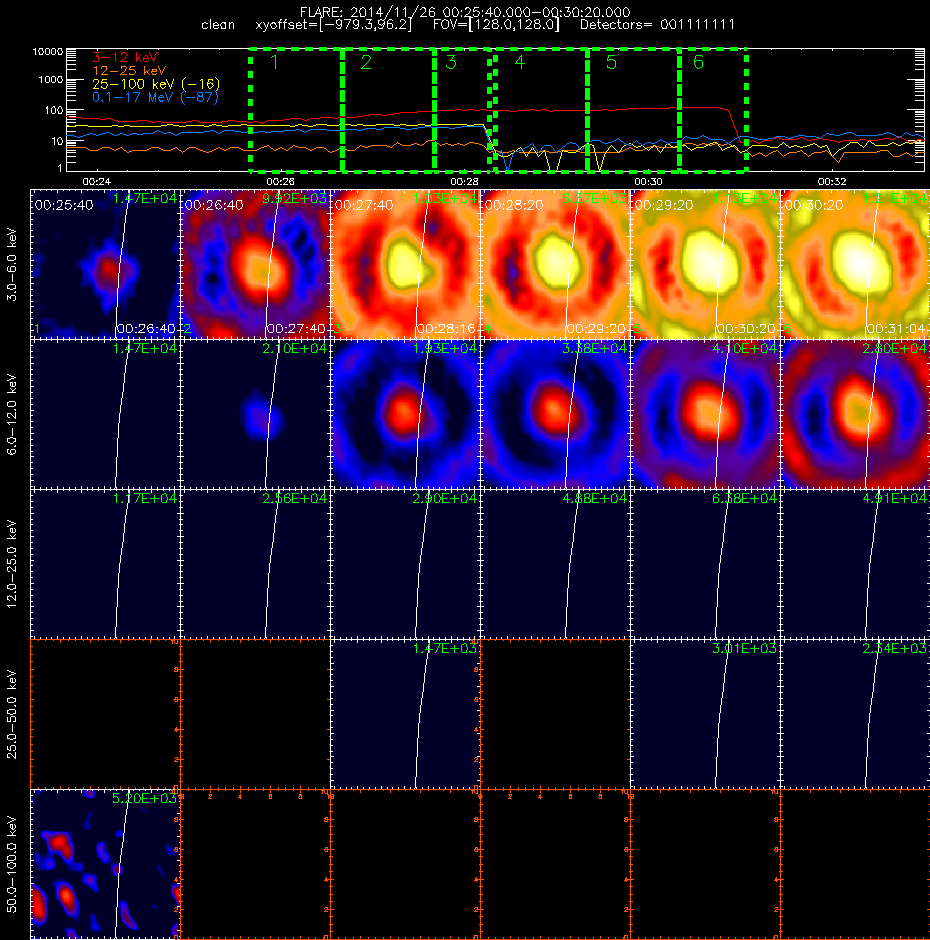Select the 12–25 keV panel labeled 2.56E+04
Image resolution: width=930 pixels, height=940 pixels.
tap(255, 564)
